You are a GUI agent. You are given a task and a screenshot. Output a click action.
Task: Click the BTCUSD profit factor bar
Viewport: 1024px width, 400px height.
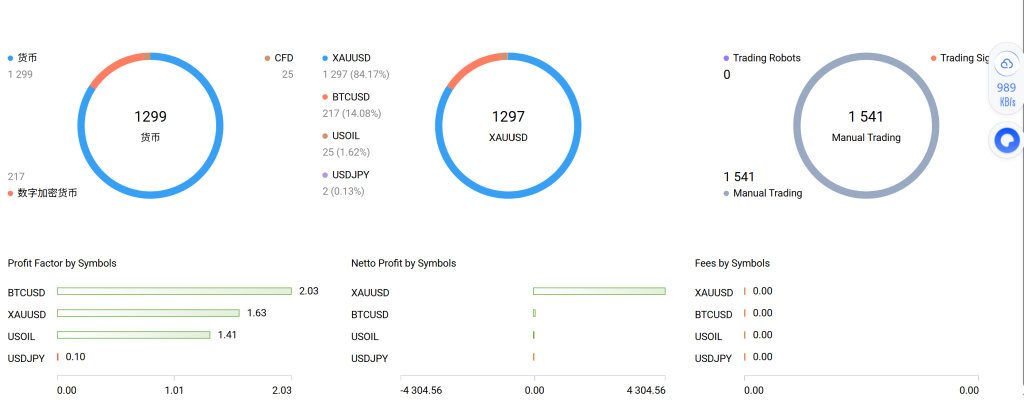pos(174,291)
